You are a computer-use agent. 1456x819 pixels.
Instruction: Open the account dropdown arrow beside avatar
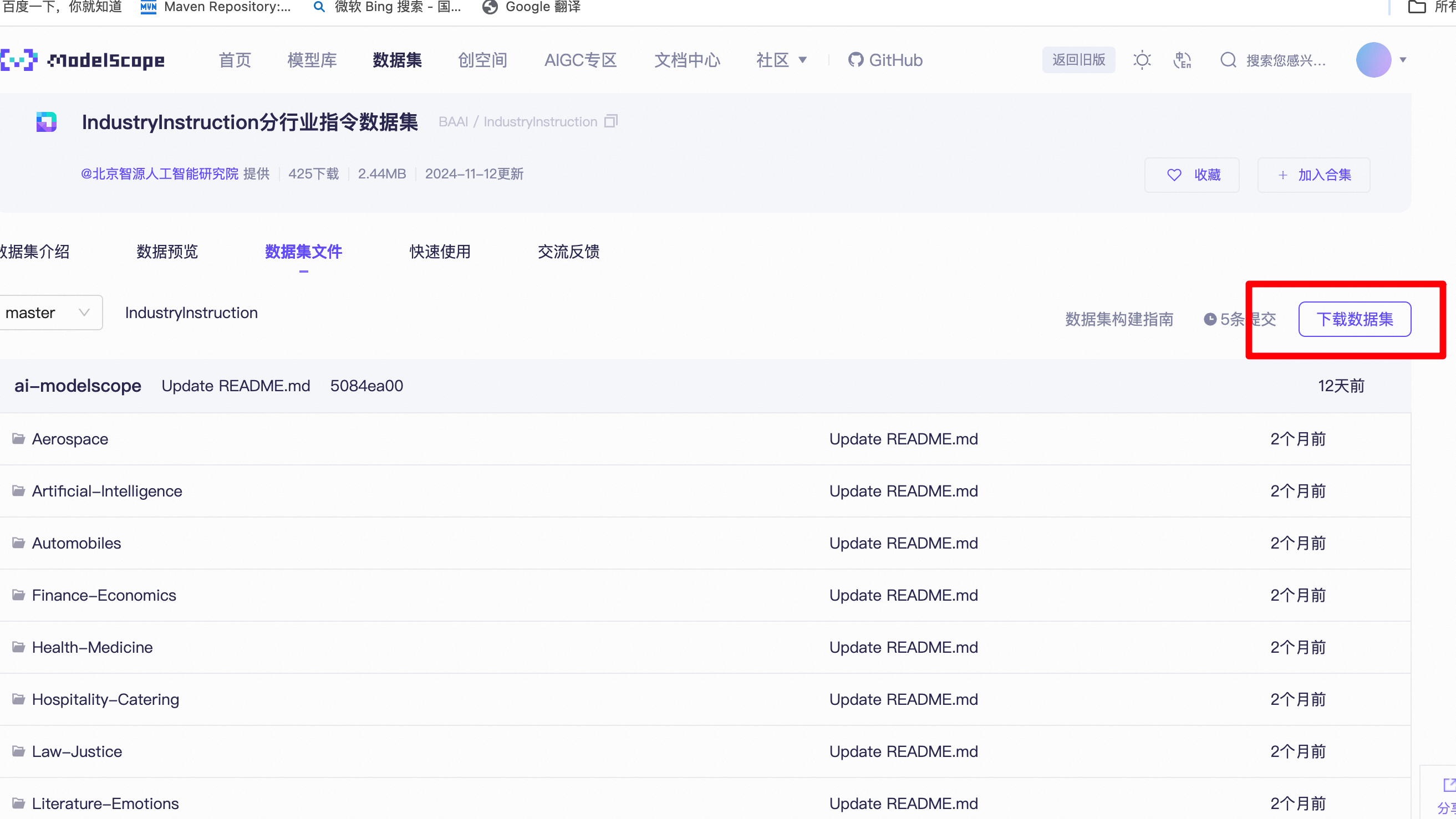click(x=1403, y=60)
